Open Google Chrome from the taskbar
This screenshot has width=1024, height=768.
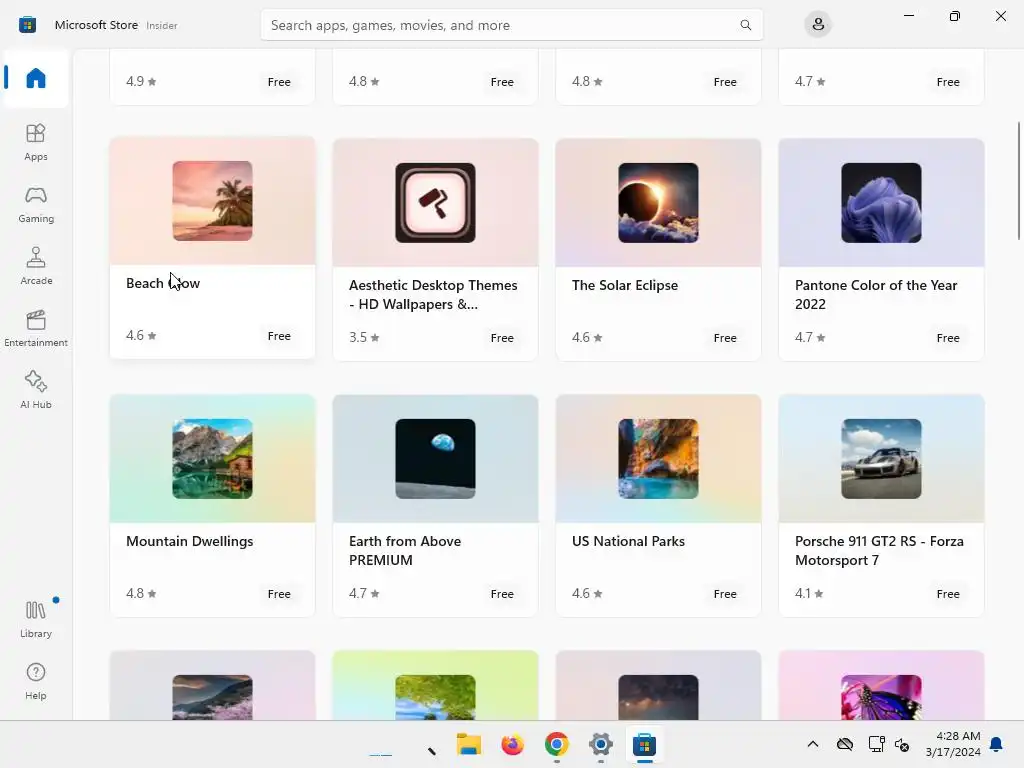click(556, 744)
